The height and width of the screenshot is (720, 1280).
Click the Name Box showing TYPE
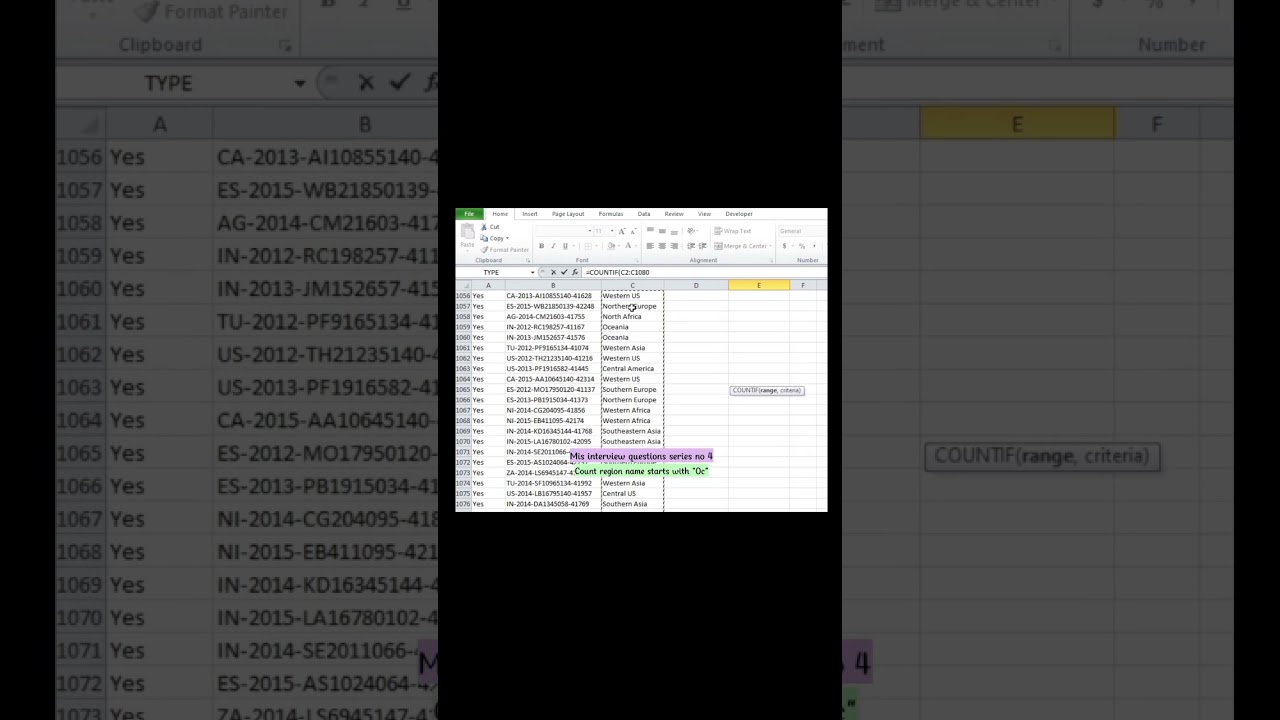[x=491, y=272]
